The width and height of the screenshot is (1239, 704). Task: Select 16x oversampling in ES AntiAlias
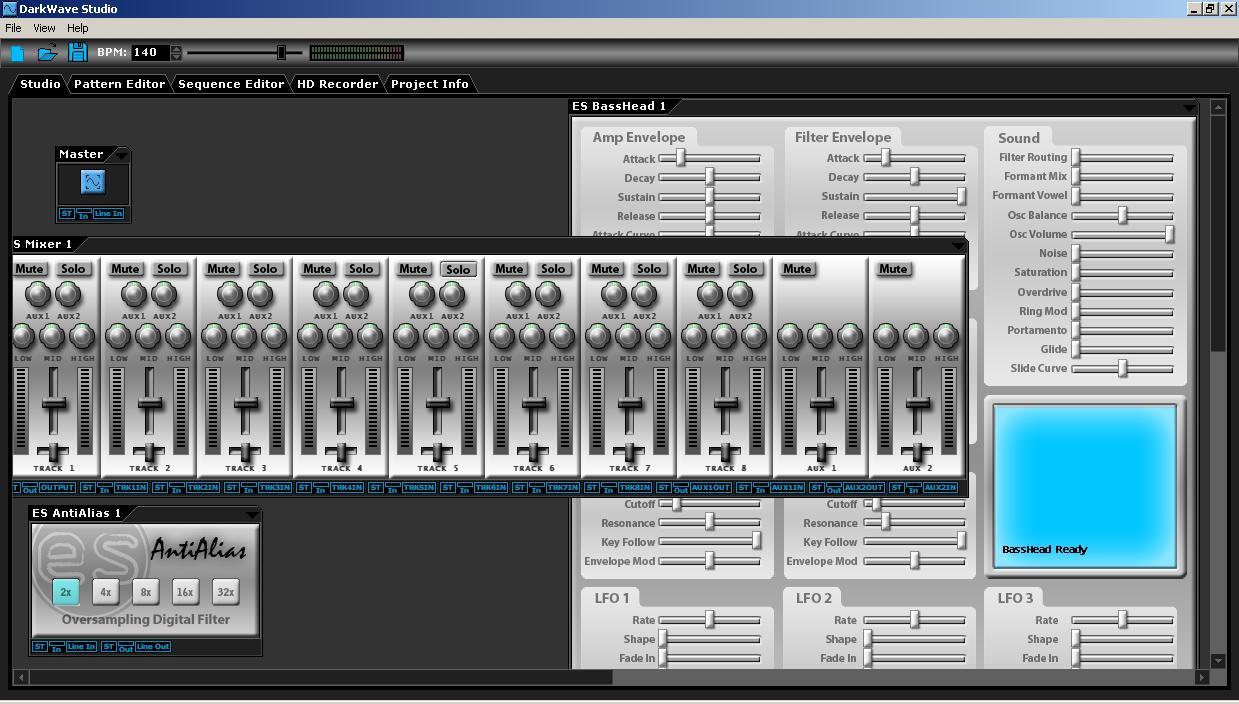(185, 591)
